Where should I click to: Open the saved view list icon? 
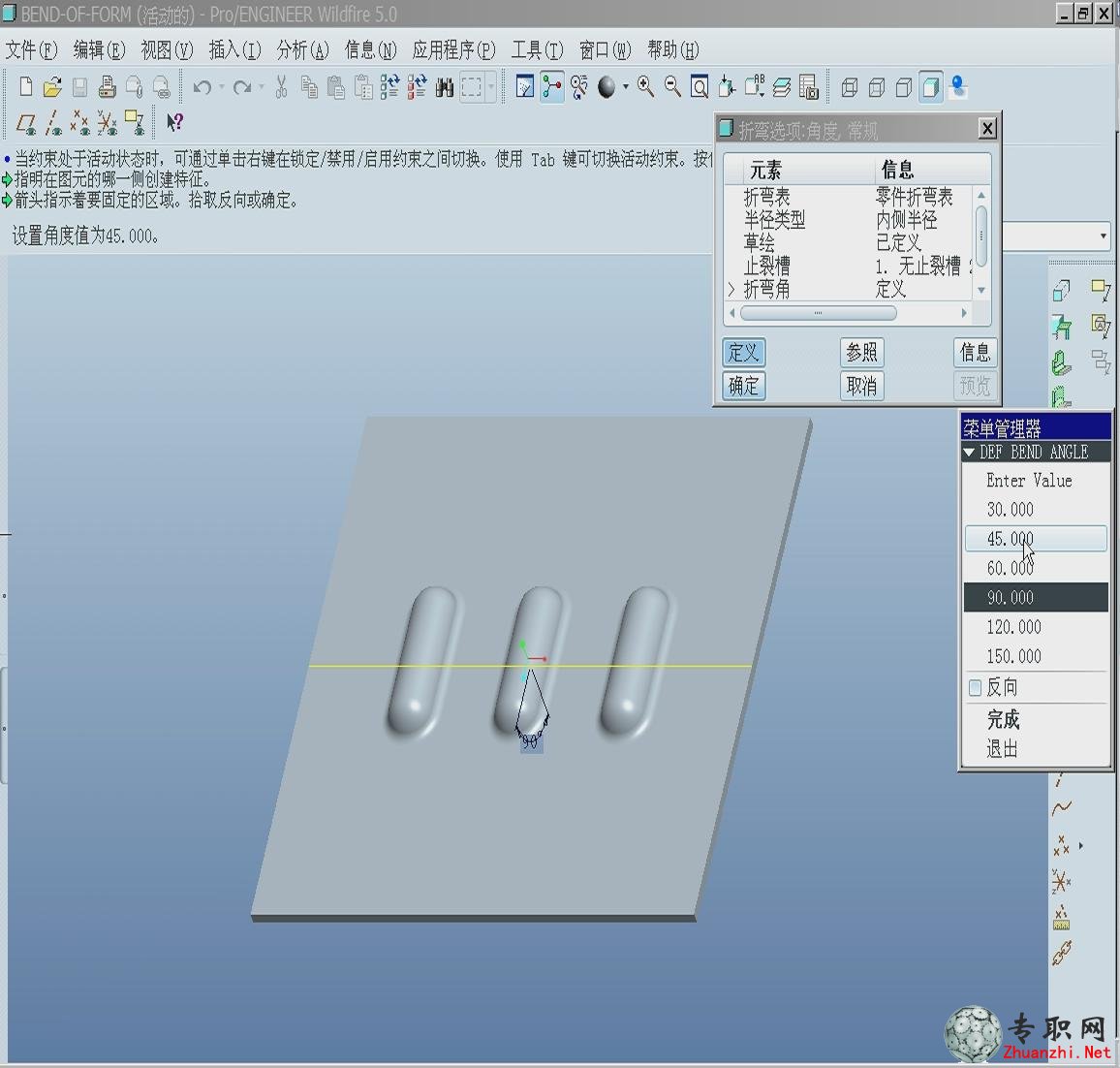click(x=755, y=87)
